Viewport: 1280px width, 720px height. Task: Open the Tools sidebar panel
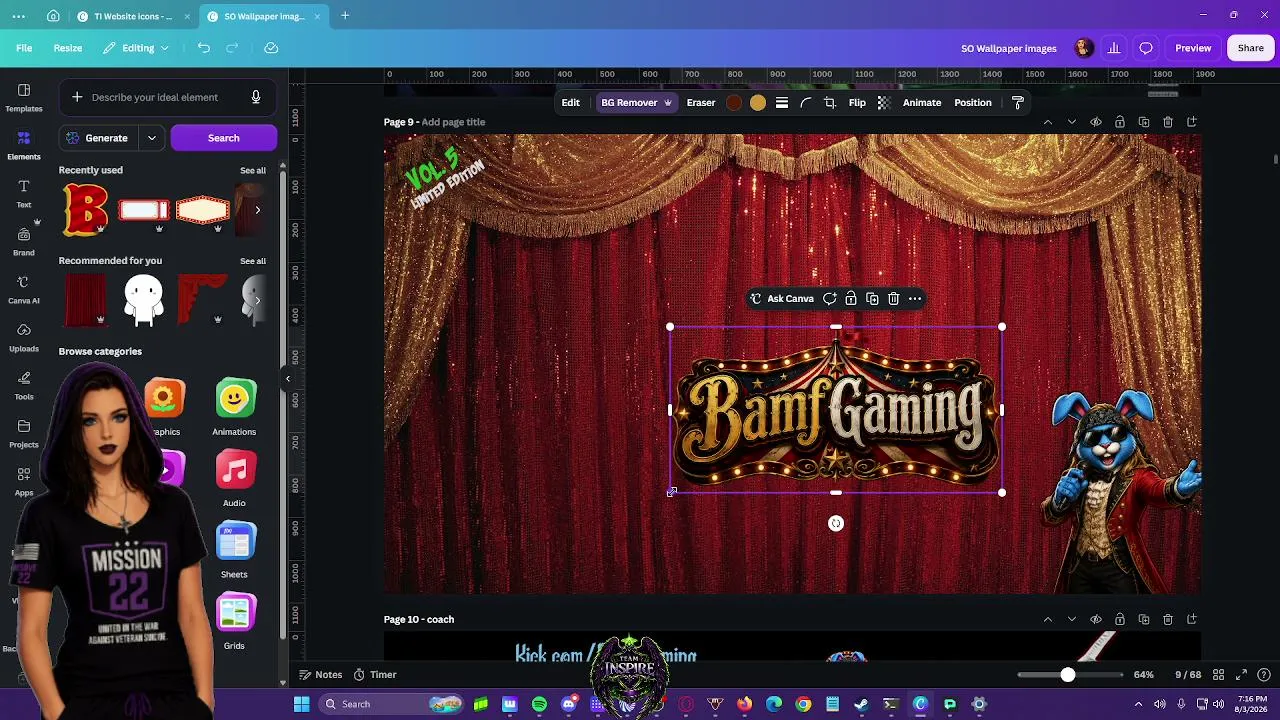24,385
